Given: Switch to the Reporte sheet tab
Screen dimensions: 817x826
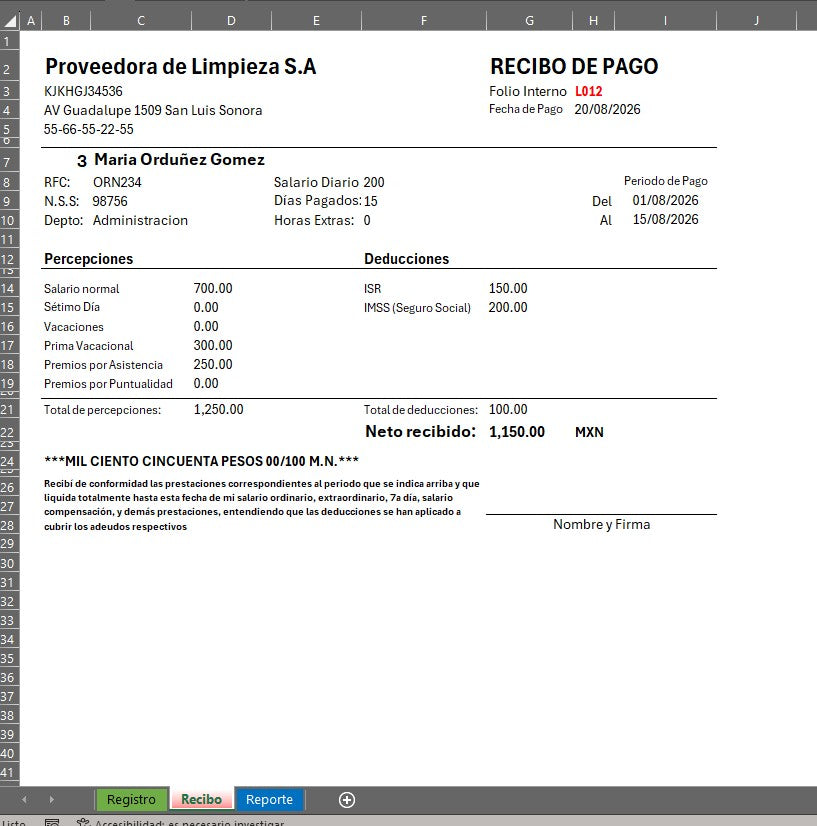Looking at the screenshot, I should click(x=269, y=800).
